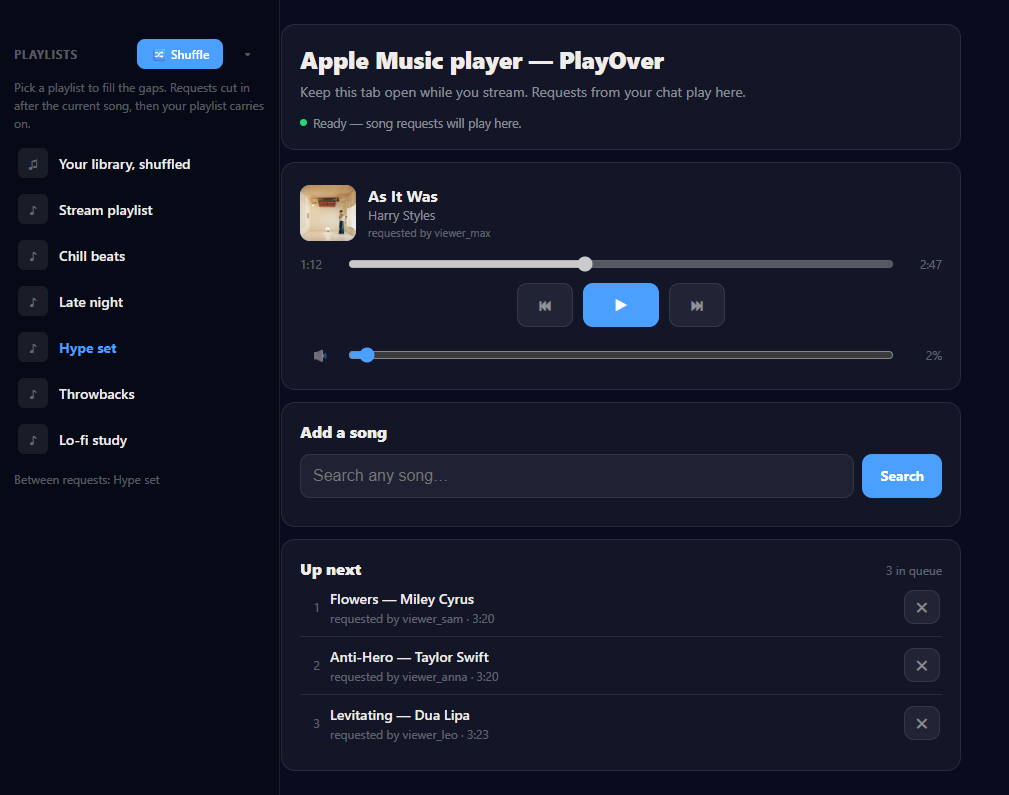Click the song progress slider
The height and width of the screenshot is (795, 1009).
coord(620,264)
